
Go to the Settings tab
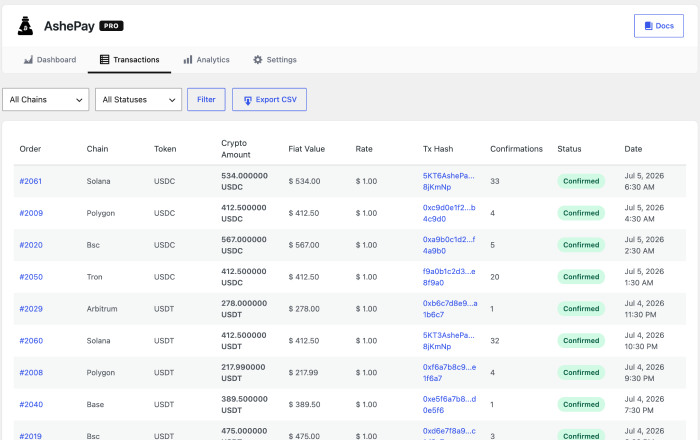[x=275, y=60]
